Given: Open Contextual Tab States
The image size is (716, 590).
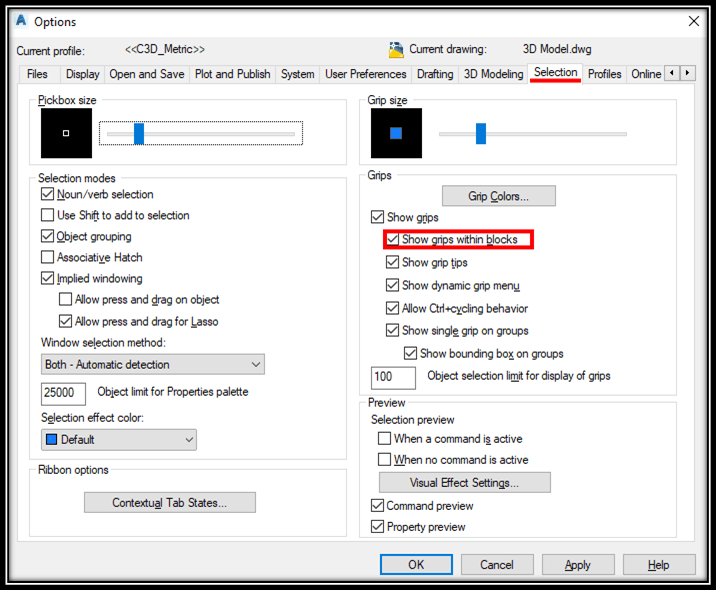Looking at the screenshot, I should [170, 502].
